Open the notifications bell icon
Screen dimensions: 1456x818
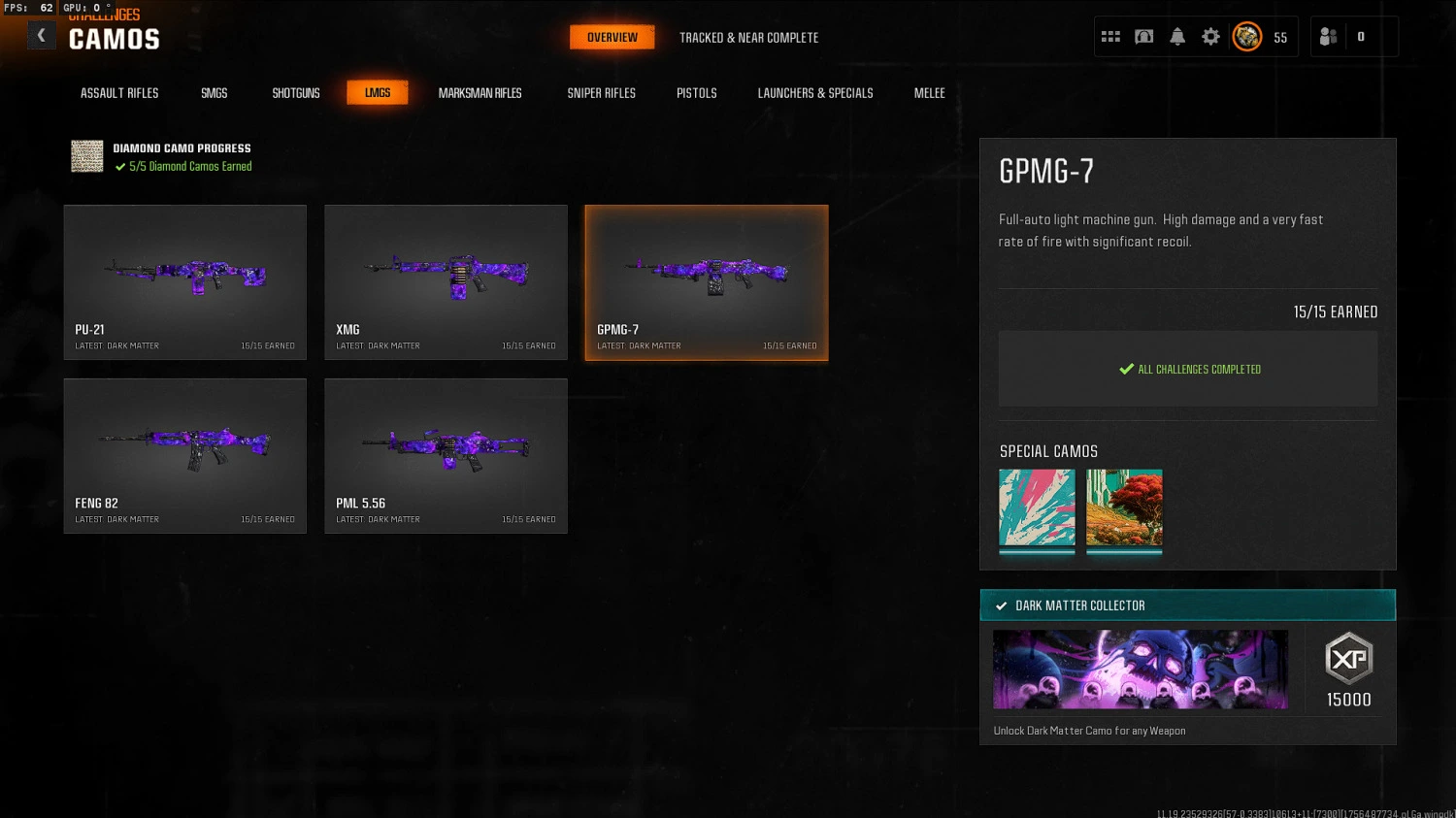(1176, 37)
